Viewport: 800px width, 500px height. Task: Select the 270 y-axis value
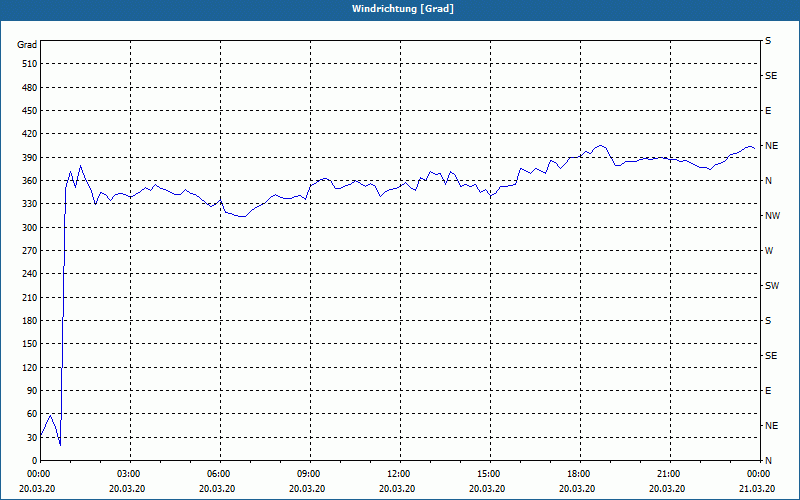tap(30, 251)
